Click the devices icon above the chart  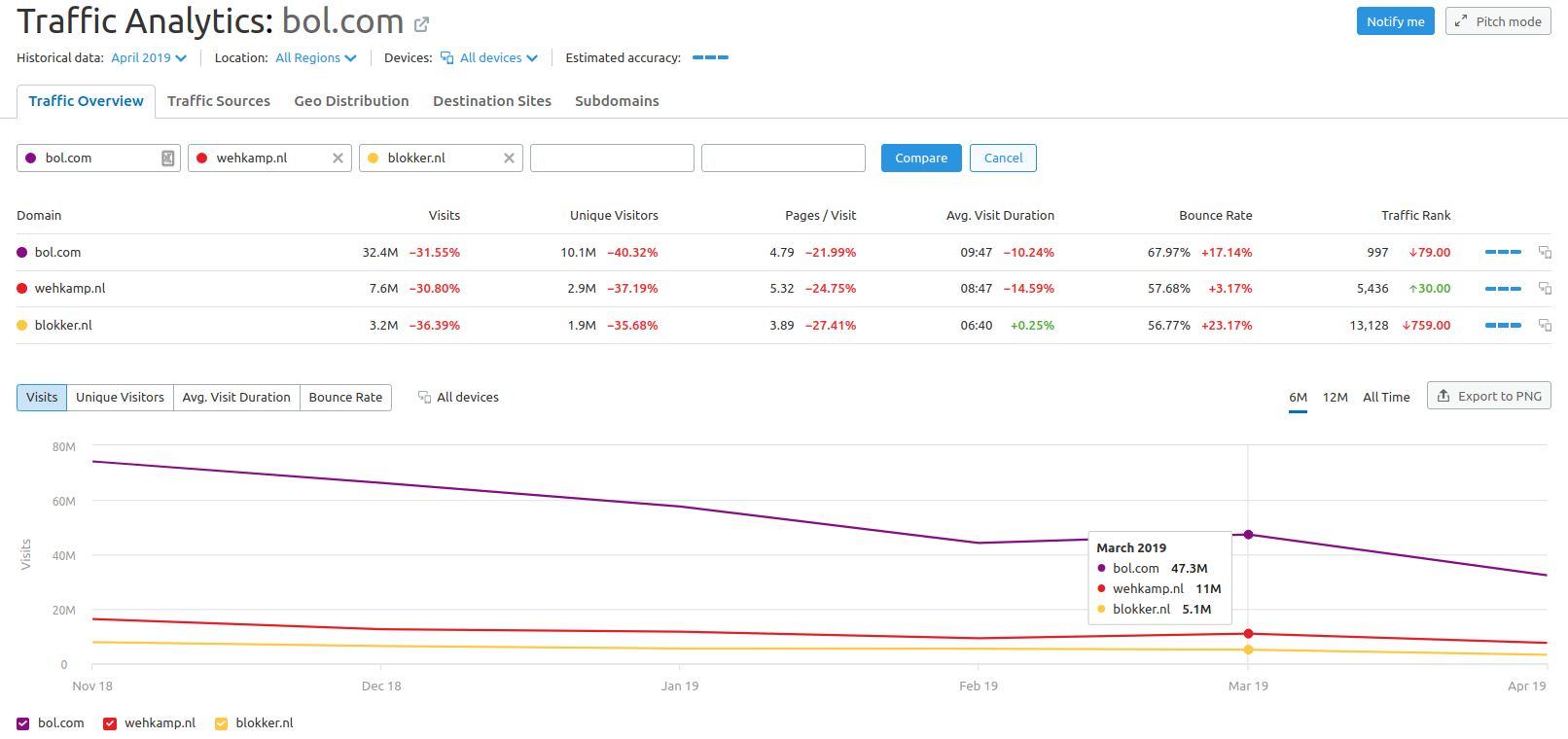tap(424, 397)
